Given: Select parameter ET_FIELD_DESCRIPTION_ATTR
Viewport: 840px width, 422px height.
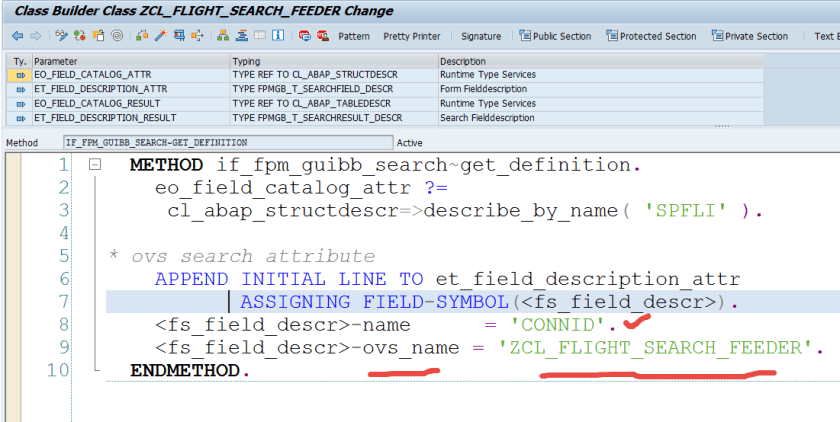Looking at the screenshot, I should click(x=101, y=89).
